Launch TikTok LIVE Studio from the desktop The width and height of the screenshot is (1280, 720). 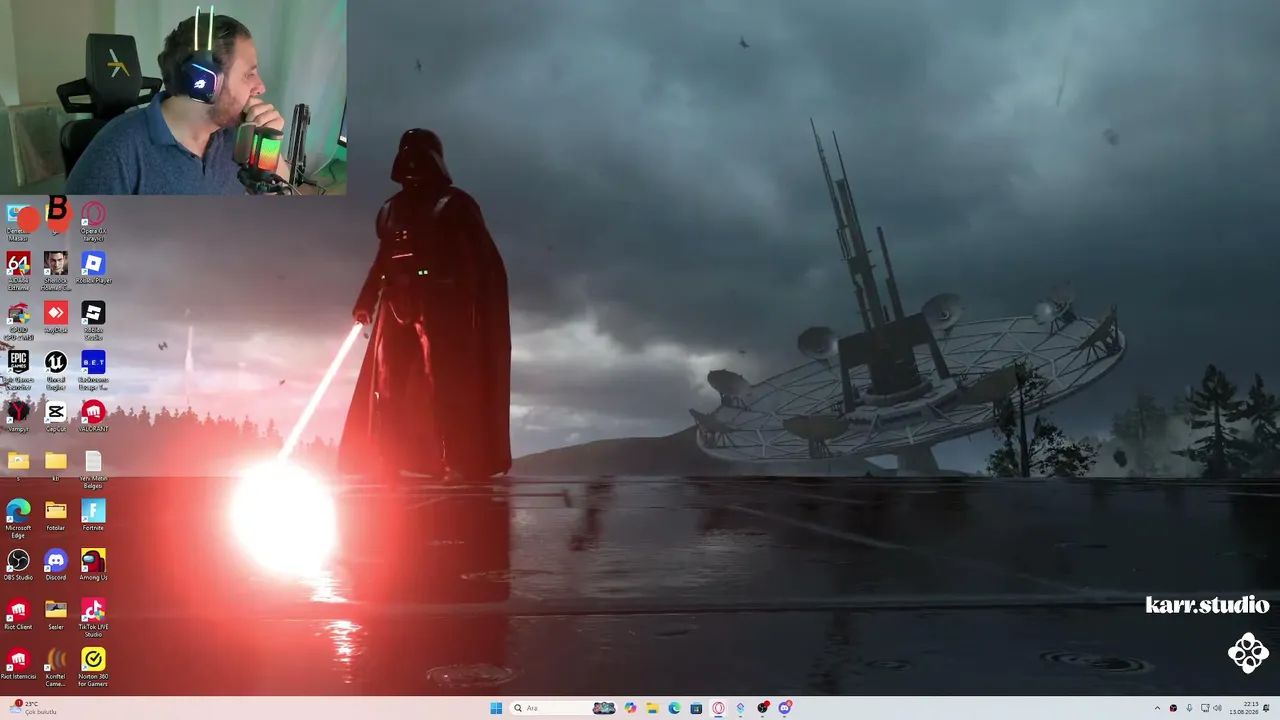93,618
